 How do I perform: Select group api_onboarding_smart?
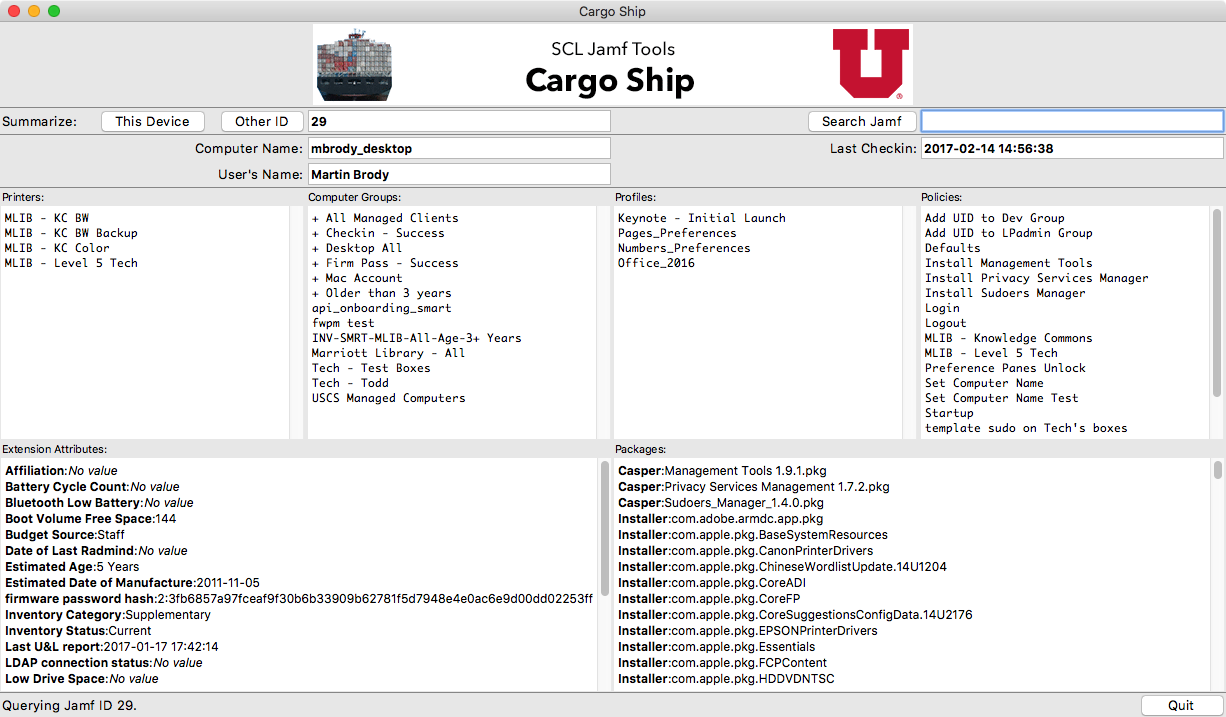point(382,308)
